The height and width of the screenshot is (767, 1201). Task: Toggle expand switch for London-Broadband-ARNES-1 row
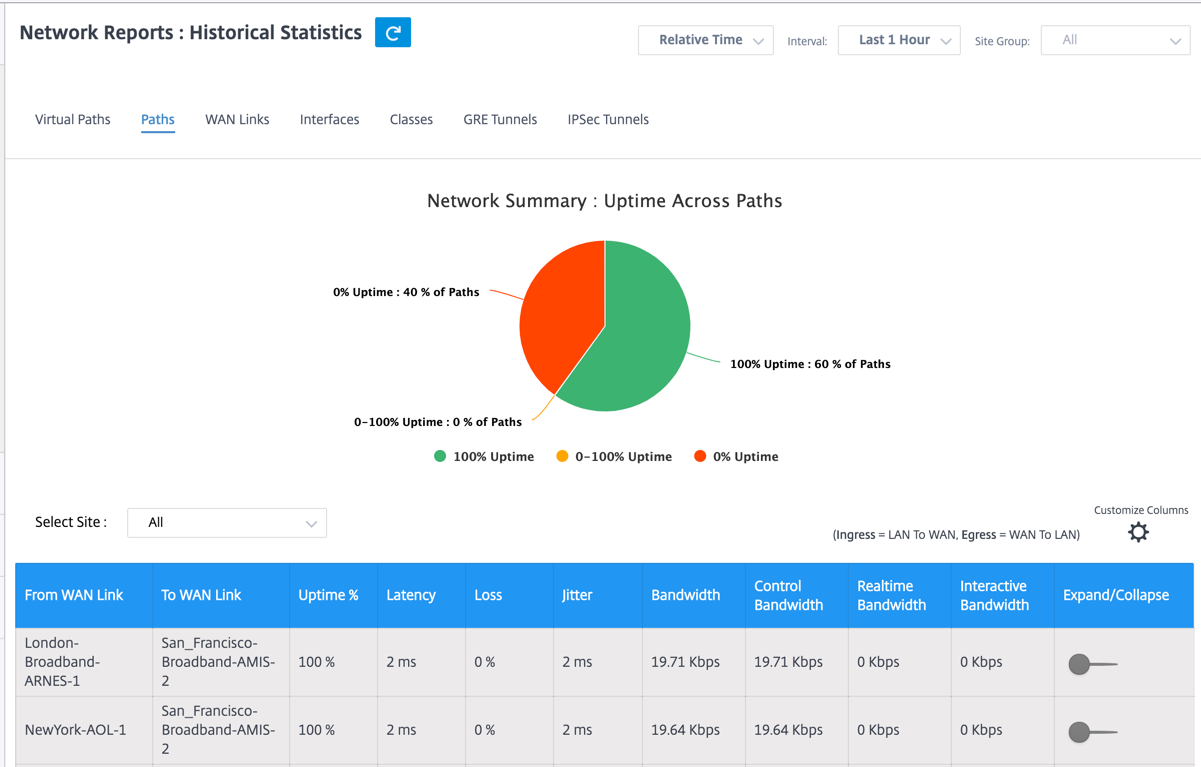point(1092,664)
